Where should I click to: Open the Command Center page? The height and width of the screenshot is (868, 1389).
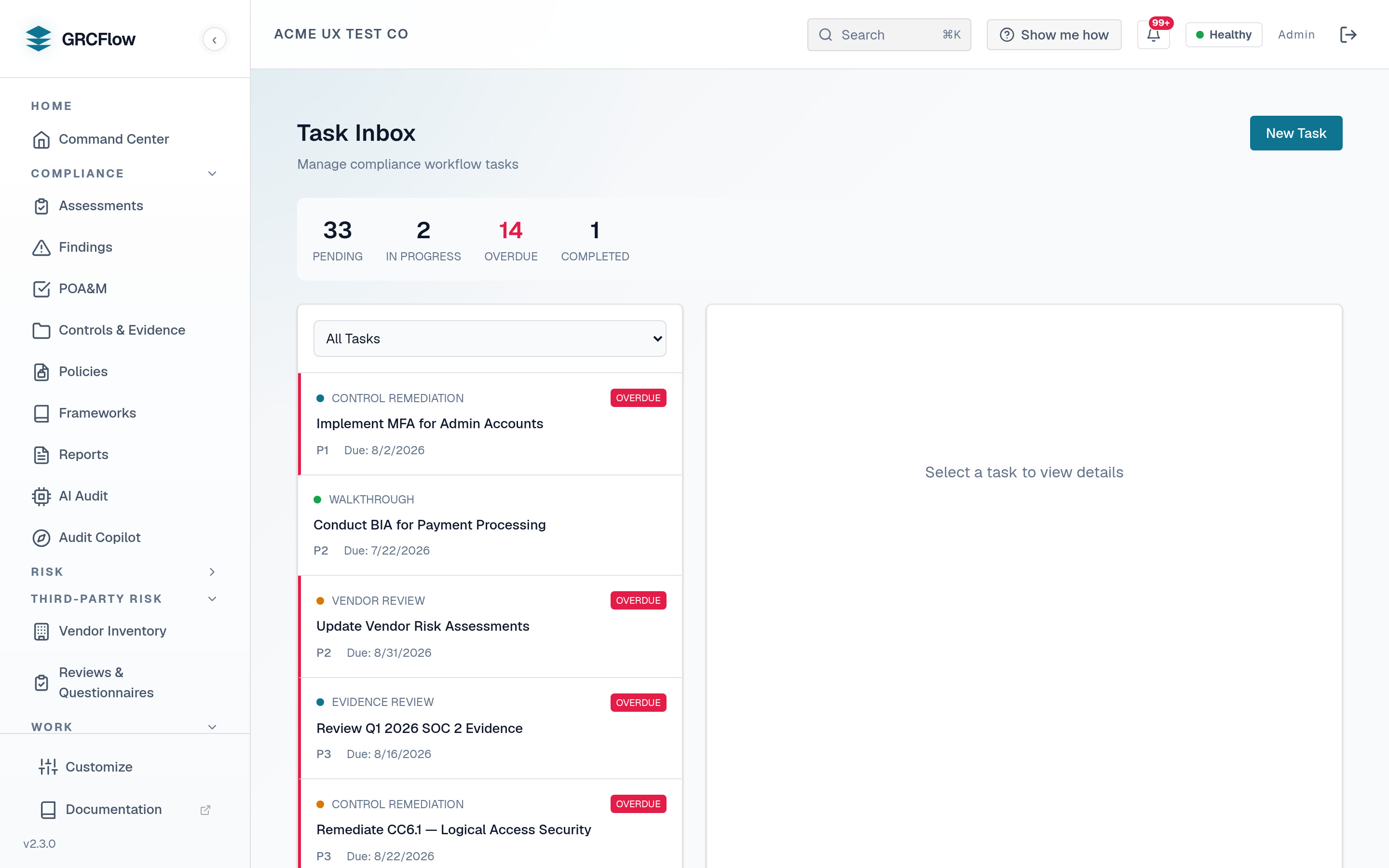(x=124, y=139)
